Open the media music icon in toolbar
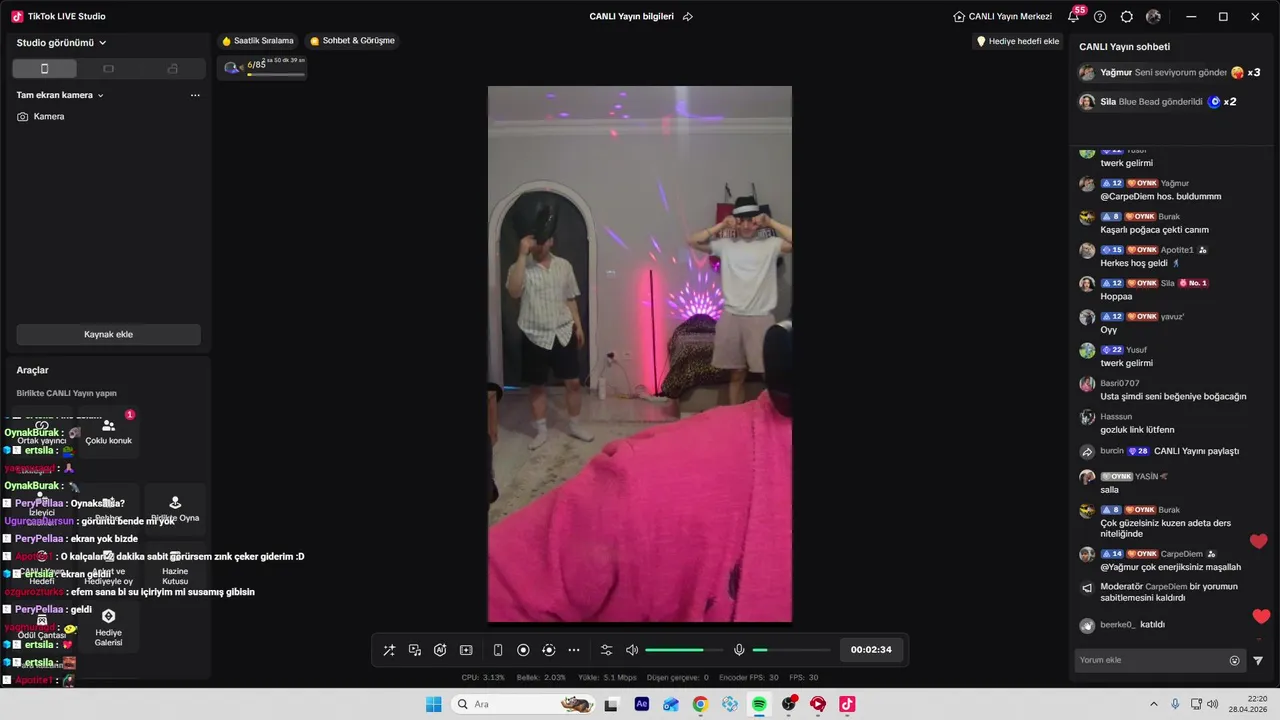 [x=415, y=650]
